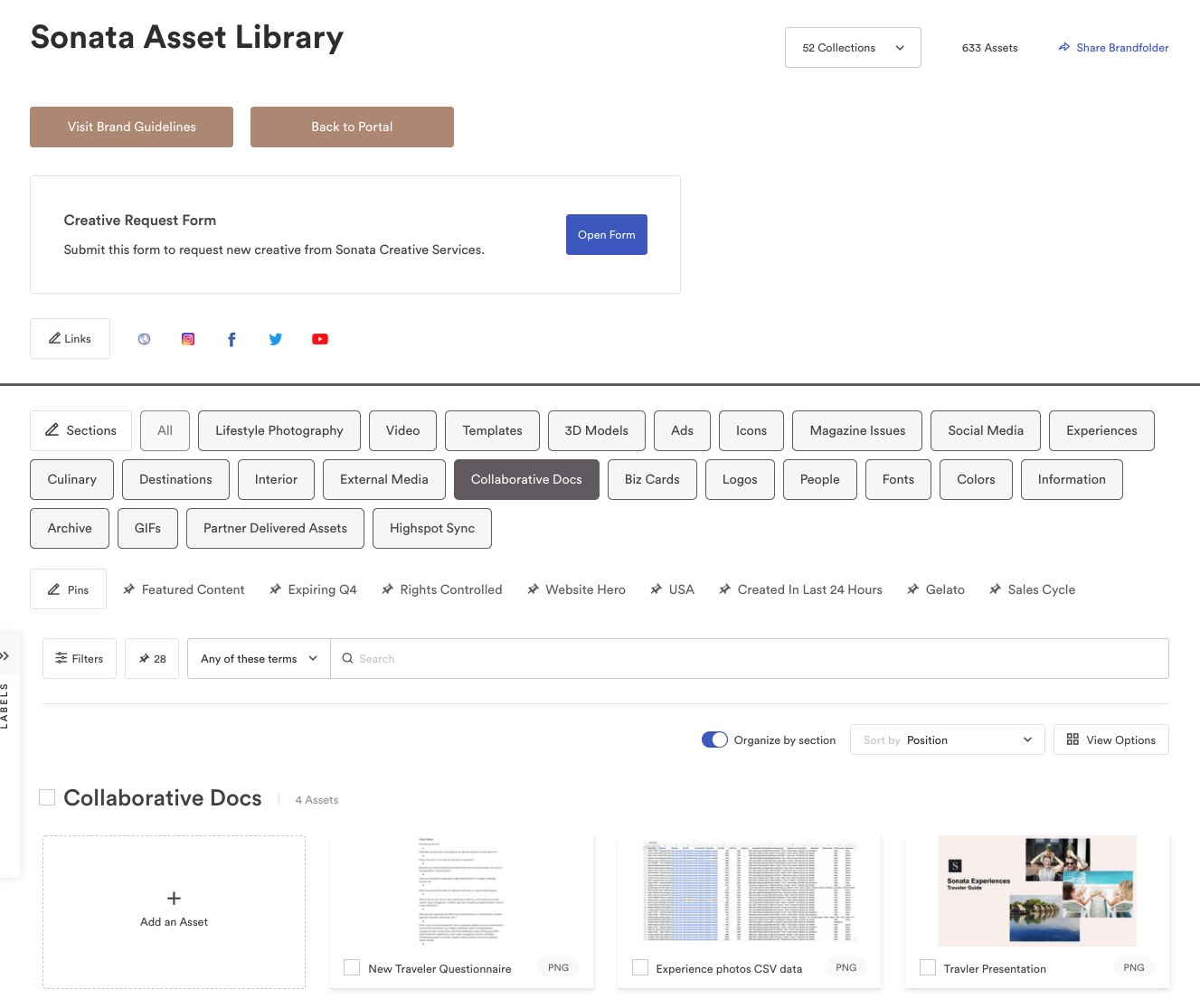Share Brandfolder link
The height and width of the screenshot is (1008, 1200).
1113,48
